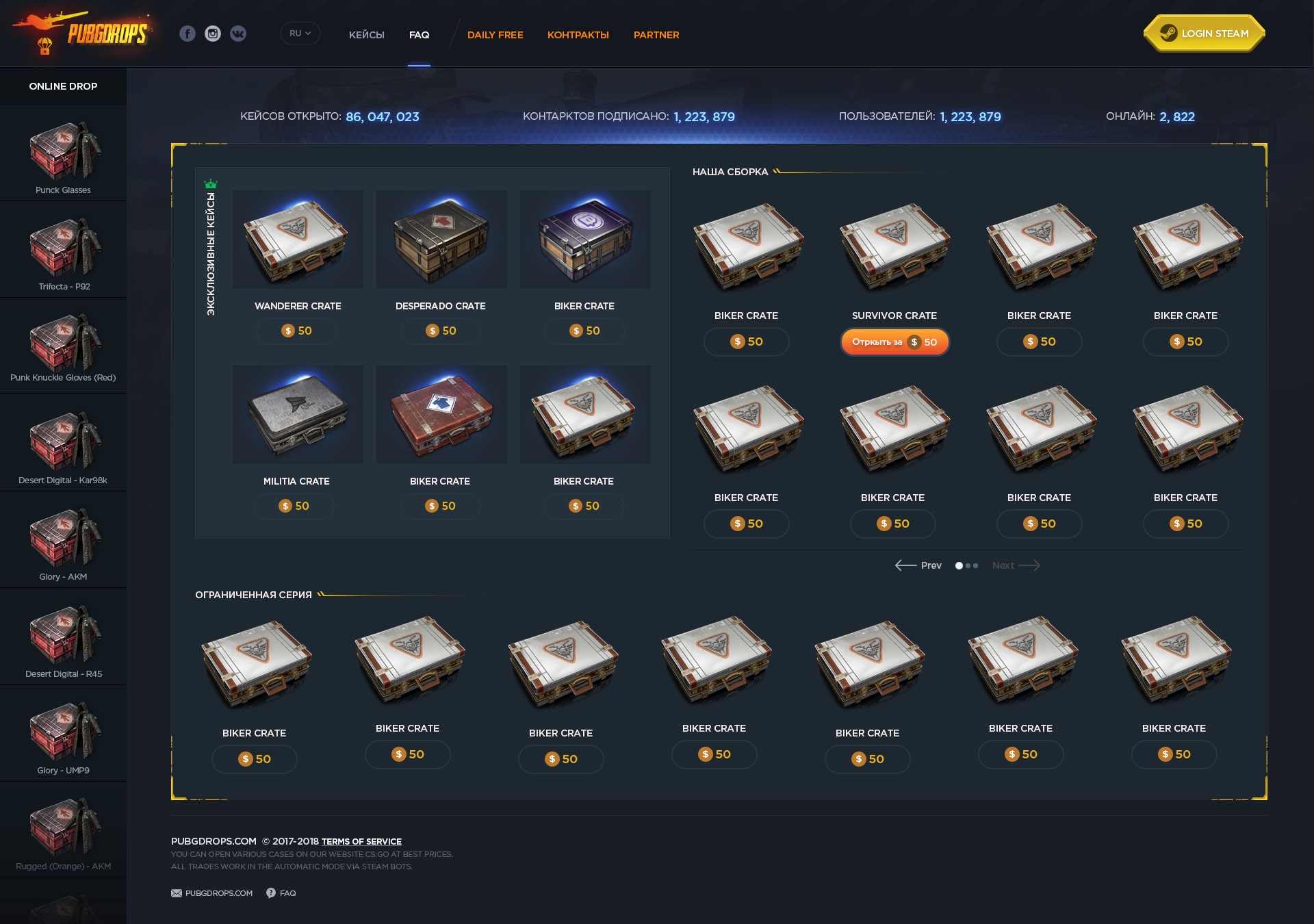Open the Instagram social icon
Image resolution: width=1314 pixels, height=924 pixels.
213,34
